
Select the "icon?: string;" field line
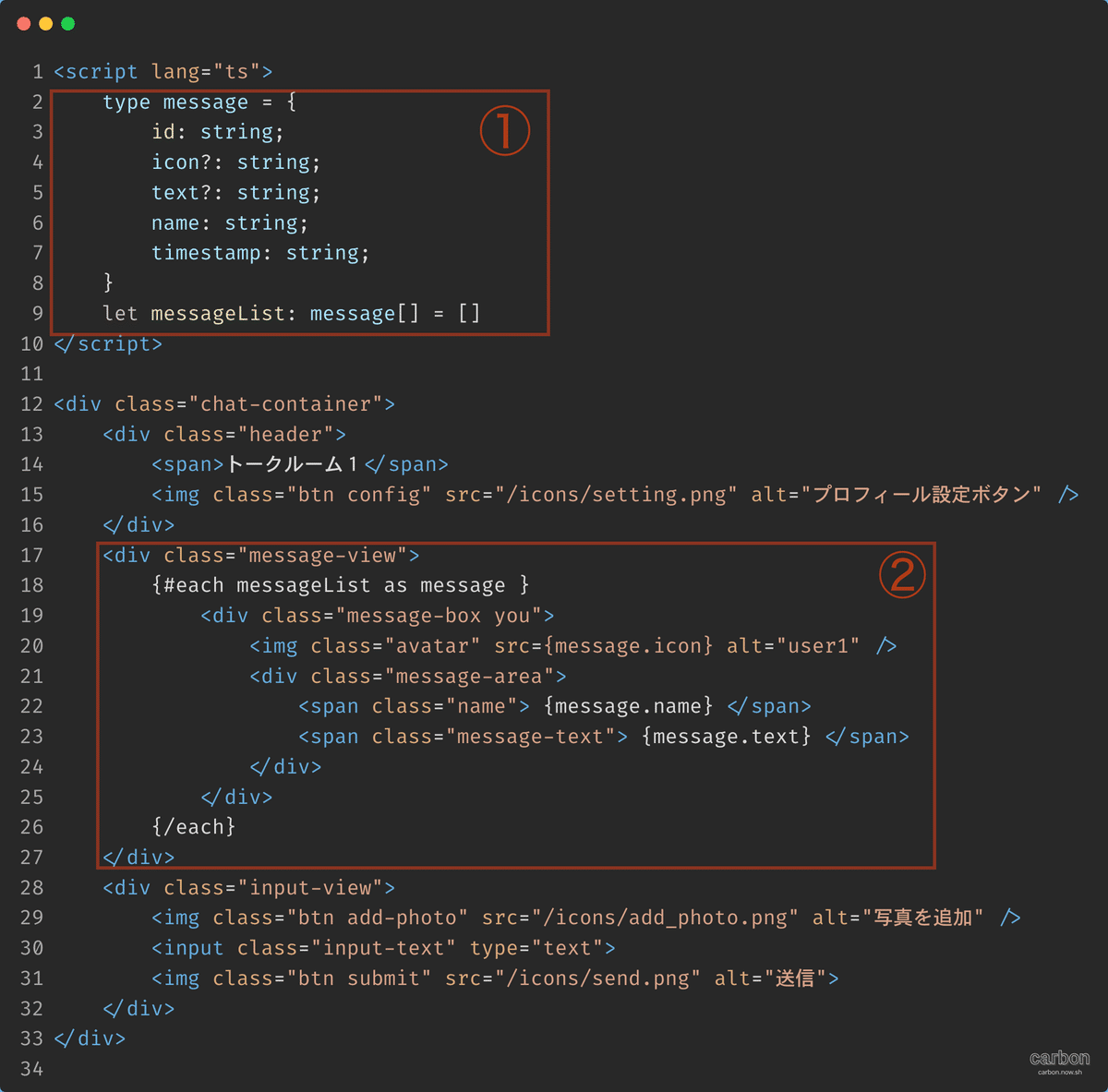[x=236, y=162]
